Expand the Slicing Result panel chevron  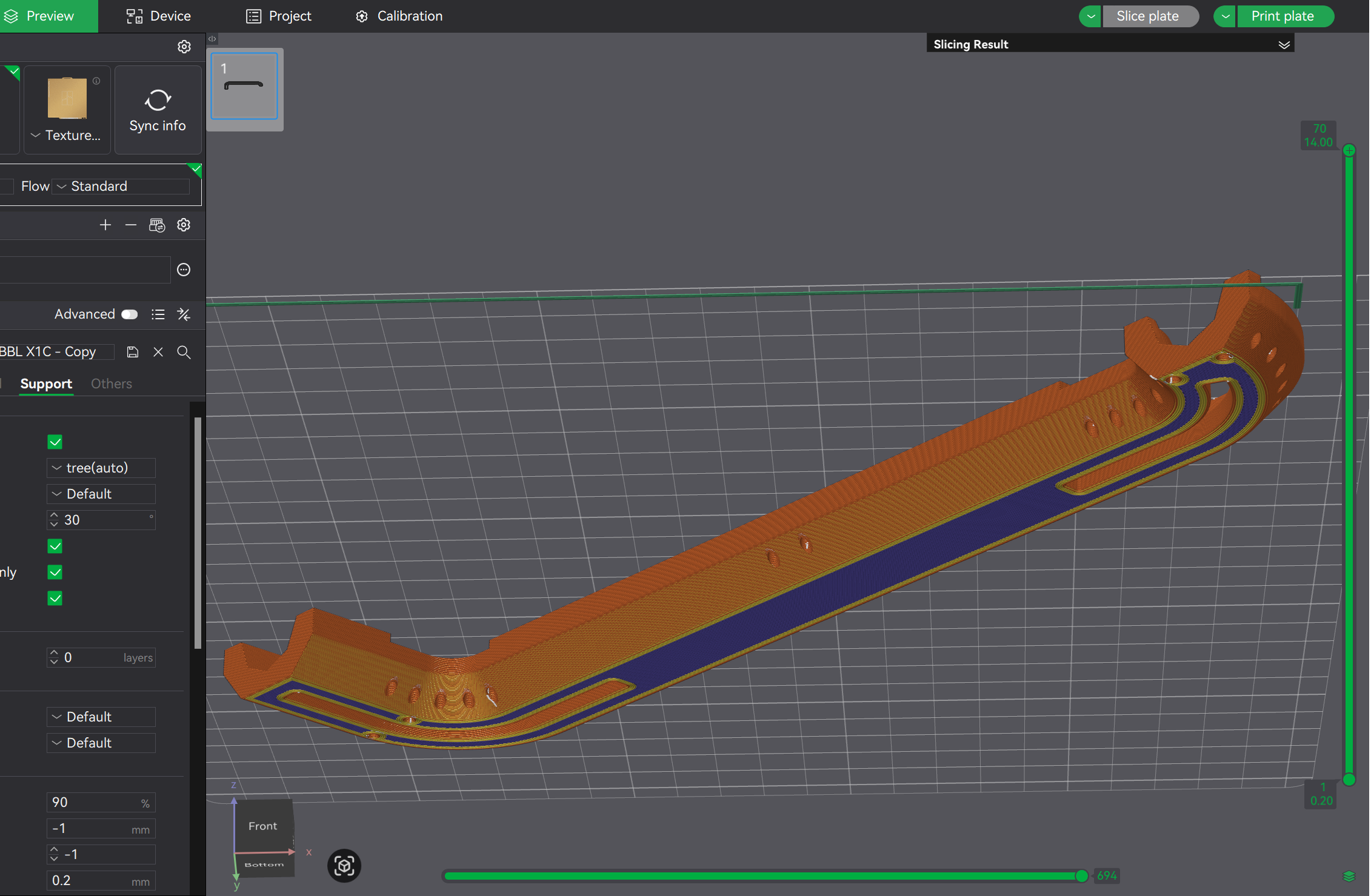coord(1284,45)
